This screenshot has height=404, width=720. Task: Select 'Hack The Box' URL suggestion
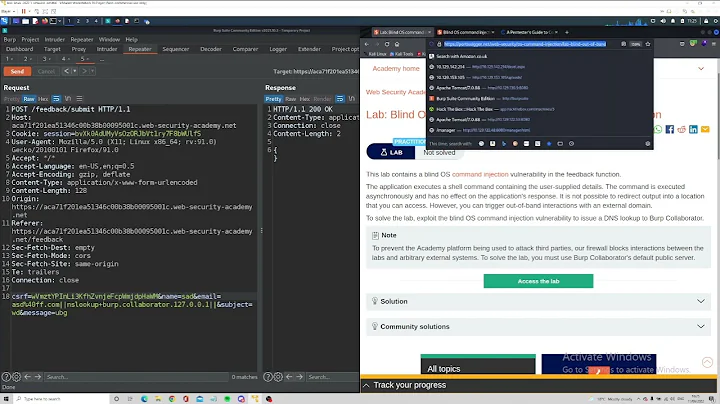pos(539,109)
